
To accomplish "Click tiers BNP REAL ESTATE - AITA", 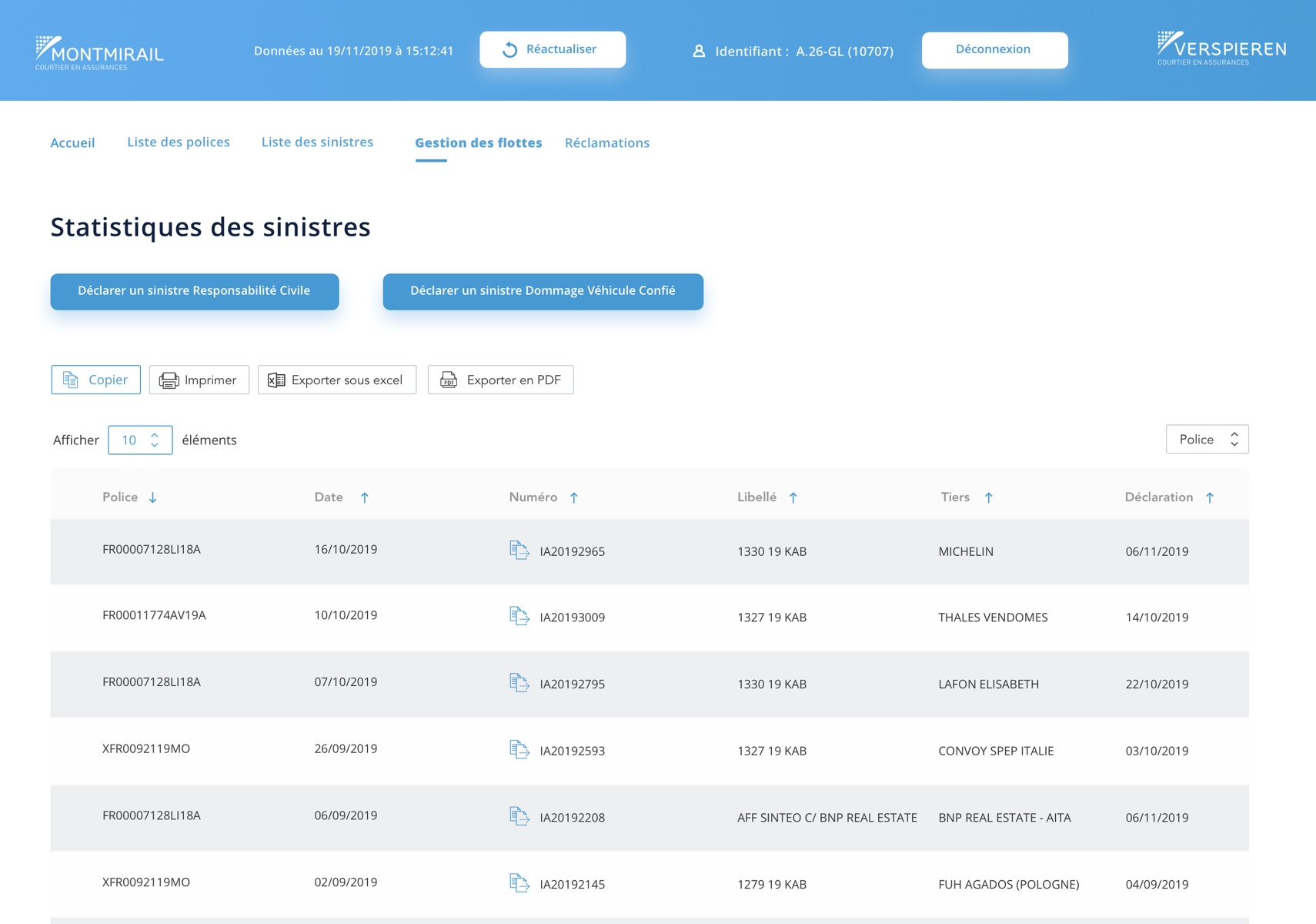I will click(x=1005, y=818).
